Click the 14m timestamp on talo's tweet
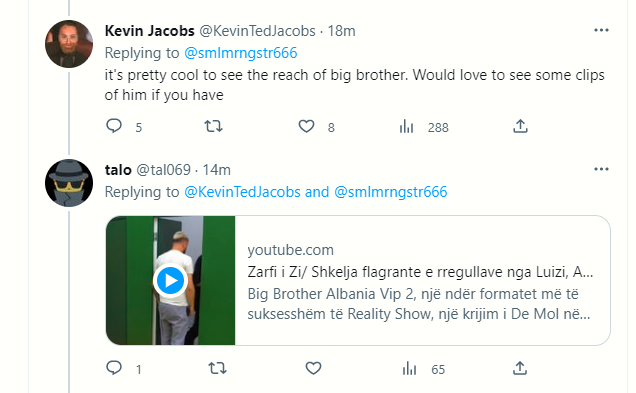The height and width of the screenshot is (393, 636). tap(217, 170)
